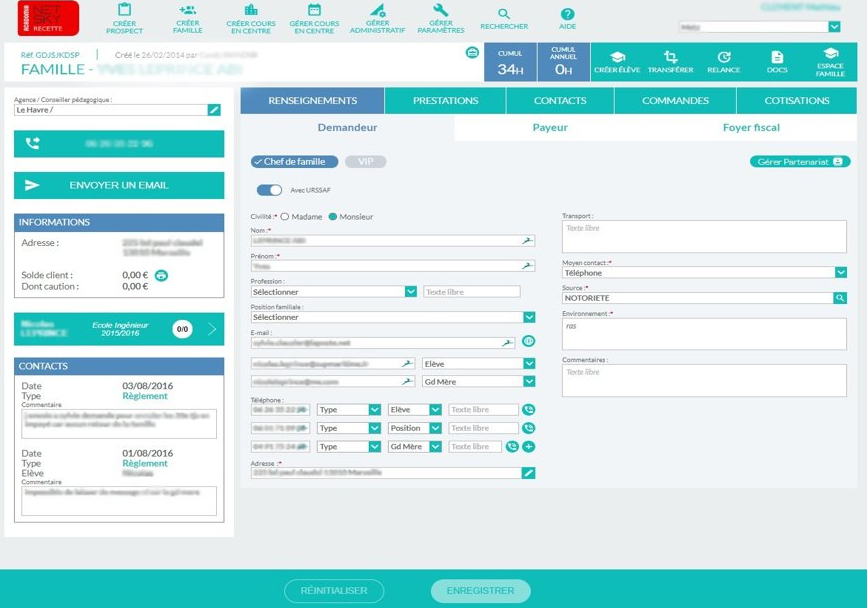
Task: Click the Cumul 34H counter
Action: (x=510, y=62)
